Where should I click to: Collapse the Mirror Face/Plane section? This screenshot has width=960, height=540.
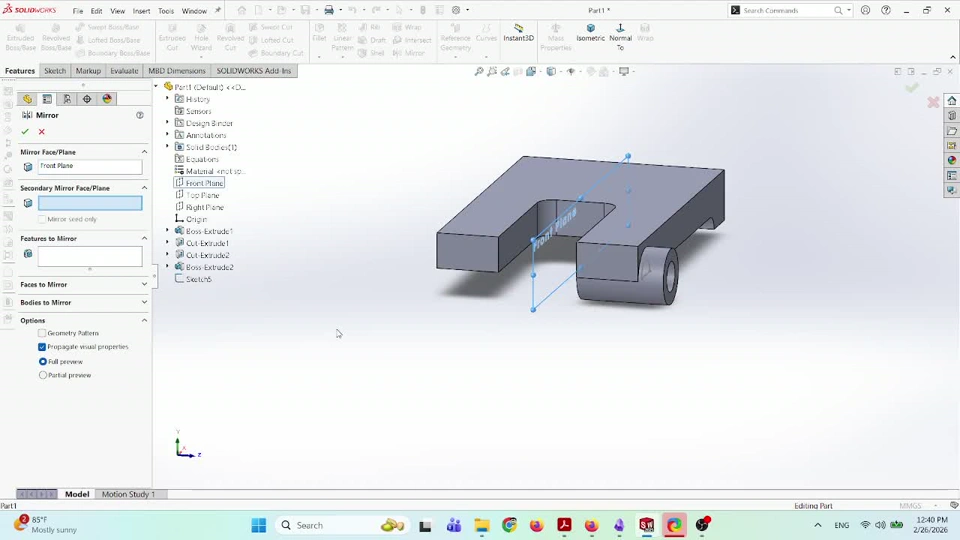pyautogui.click(x=144, y=152)
